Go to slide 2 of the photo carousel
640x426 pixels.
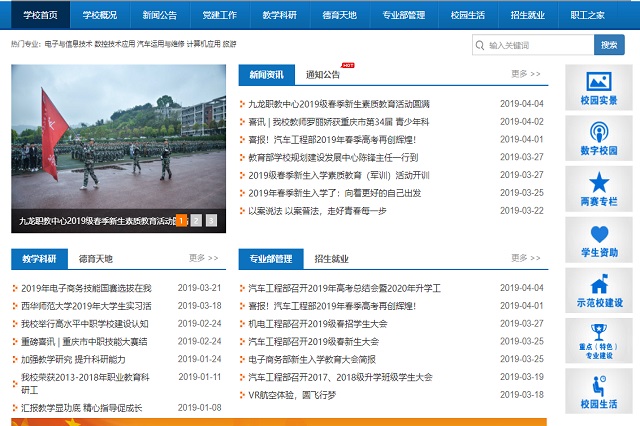tap(196, 220)
